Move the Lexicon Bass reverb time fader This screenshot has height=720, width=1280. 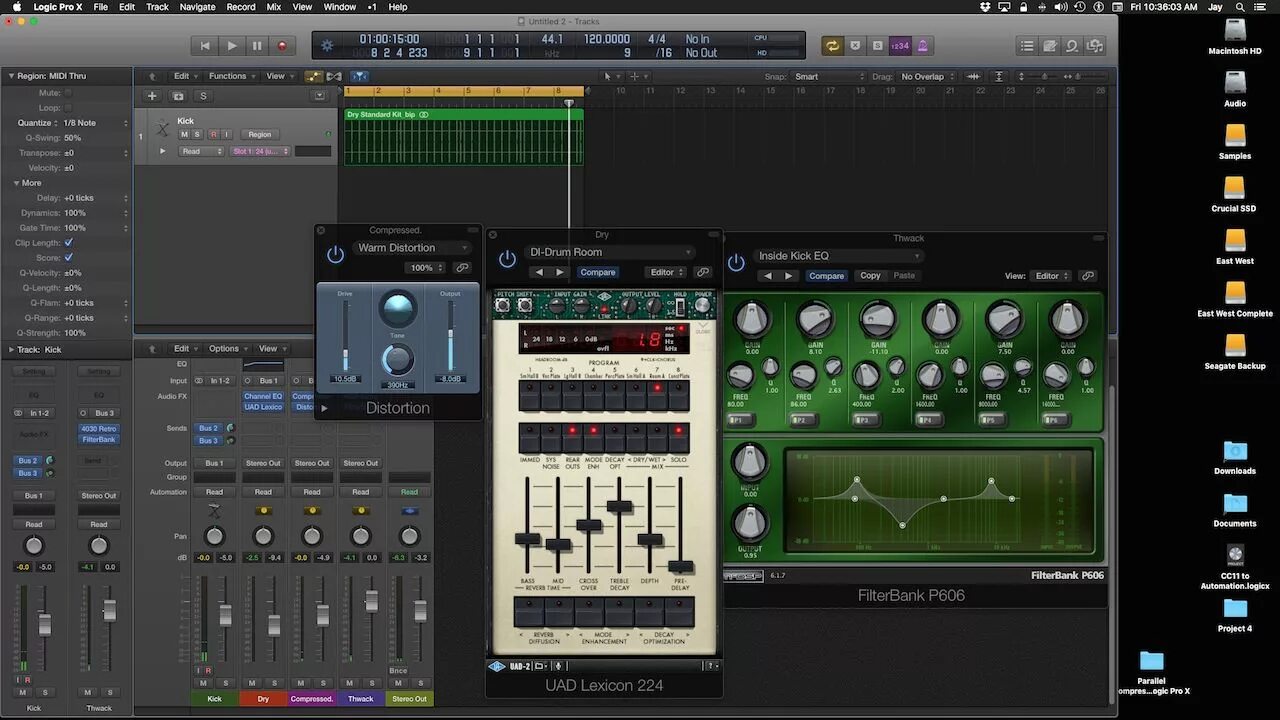527,539
